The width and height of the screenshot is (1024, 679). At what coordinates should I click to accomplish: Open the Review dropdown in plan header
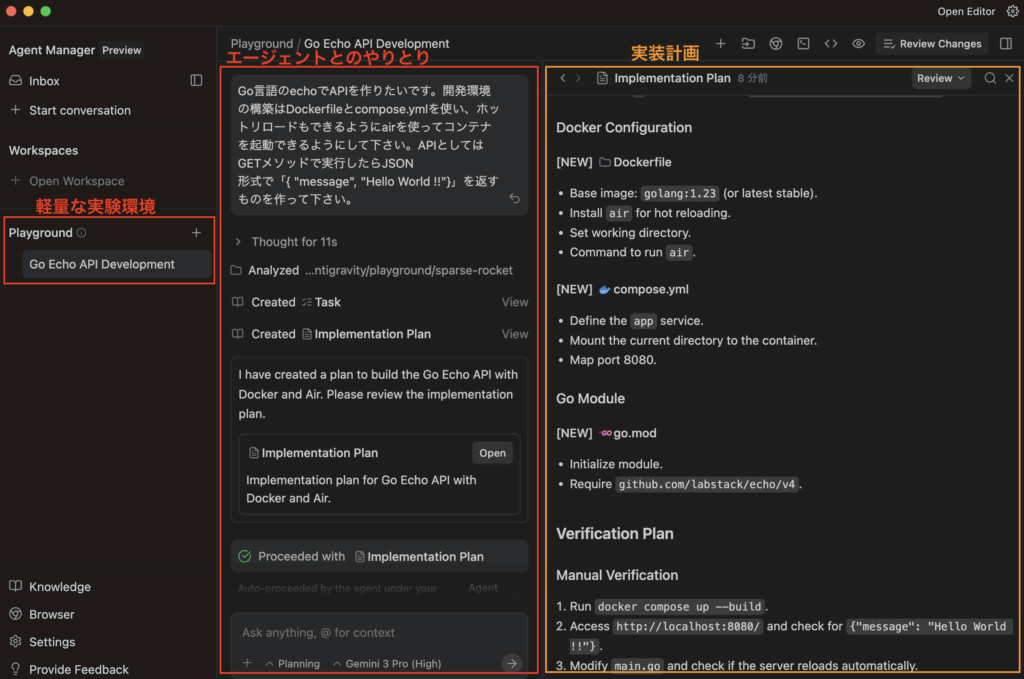click(x=941, y=78)
